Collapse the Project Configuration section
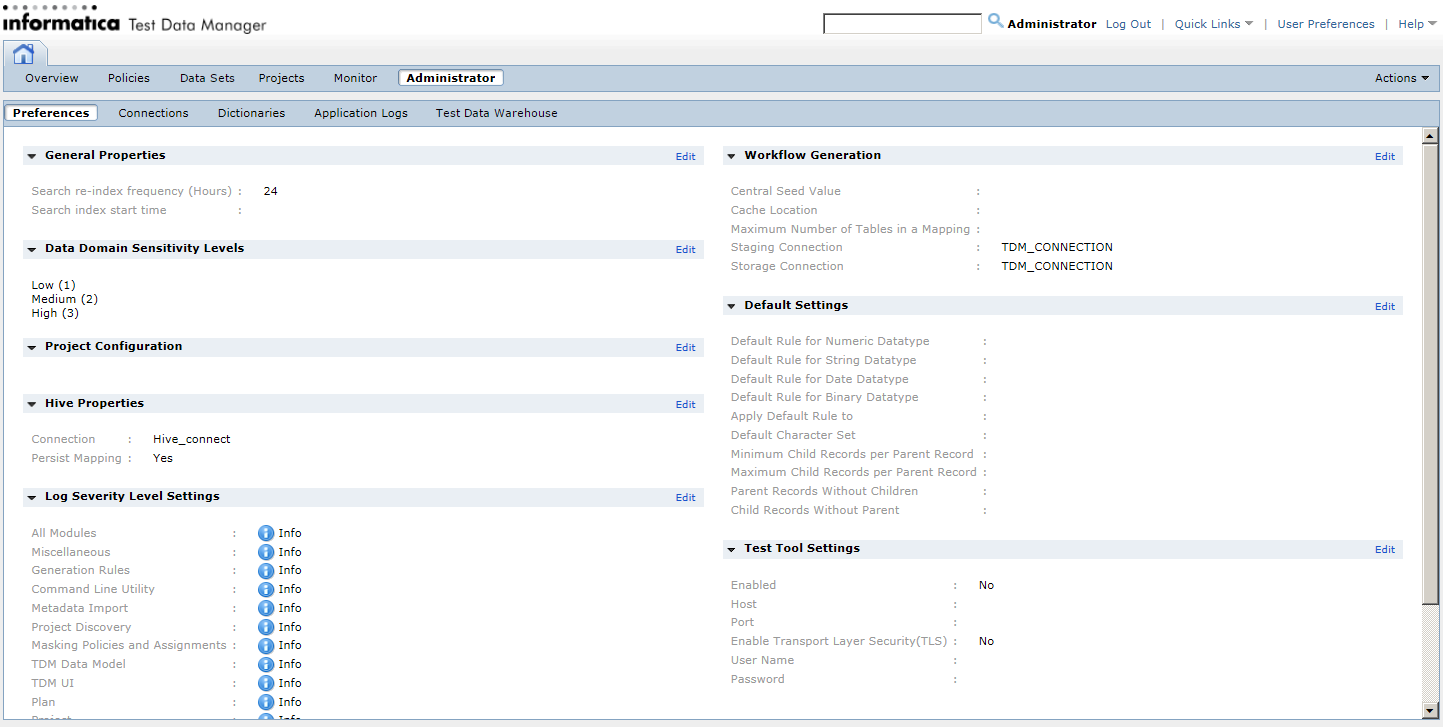 pyautogui.click(x=32, y=347)
